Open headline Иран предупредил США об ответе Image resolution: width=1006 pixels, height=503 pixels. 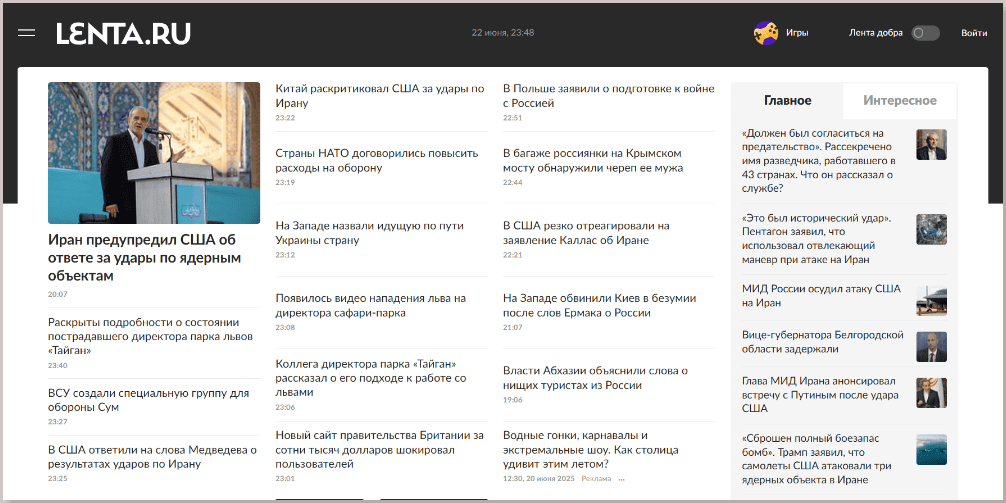144,258
